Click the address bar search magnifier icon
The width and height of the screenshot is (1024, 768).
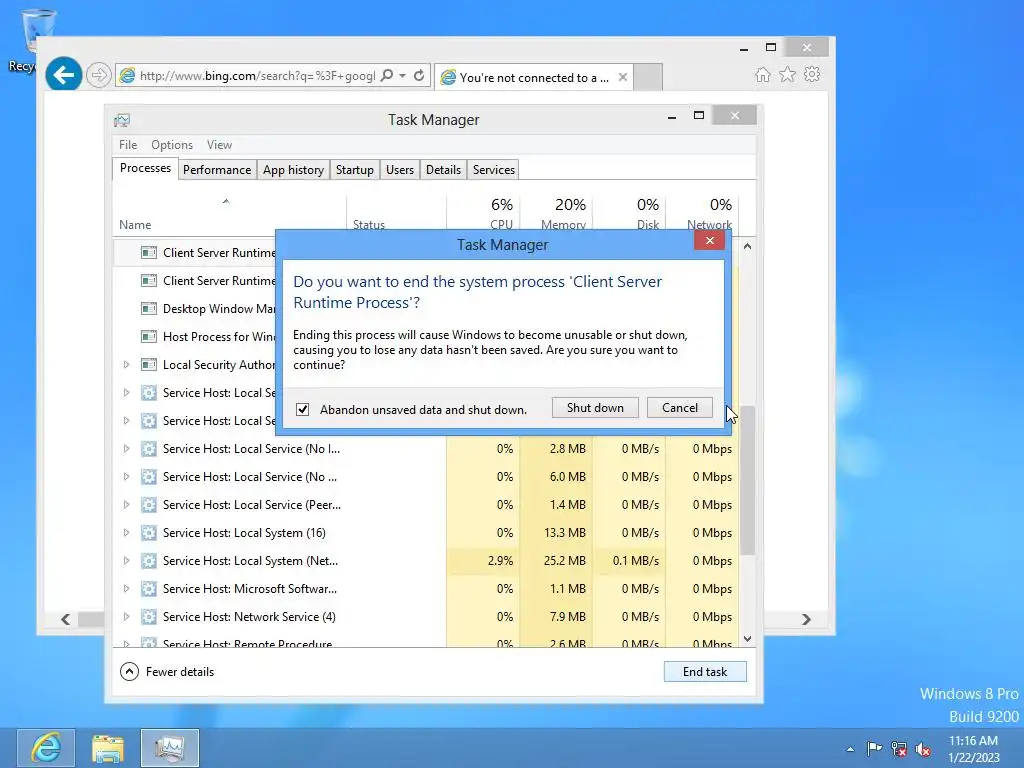coord(387,75)
